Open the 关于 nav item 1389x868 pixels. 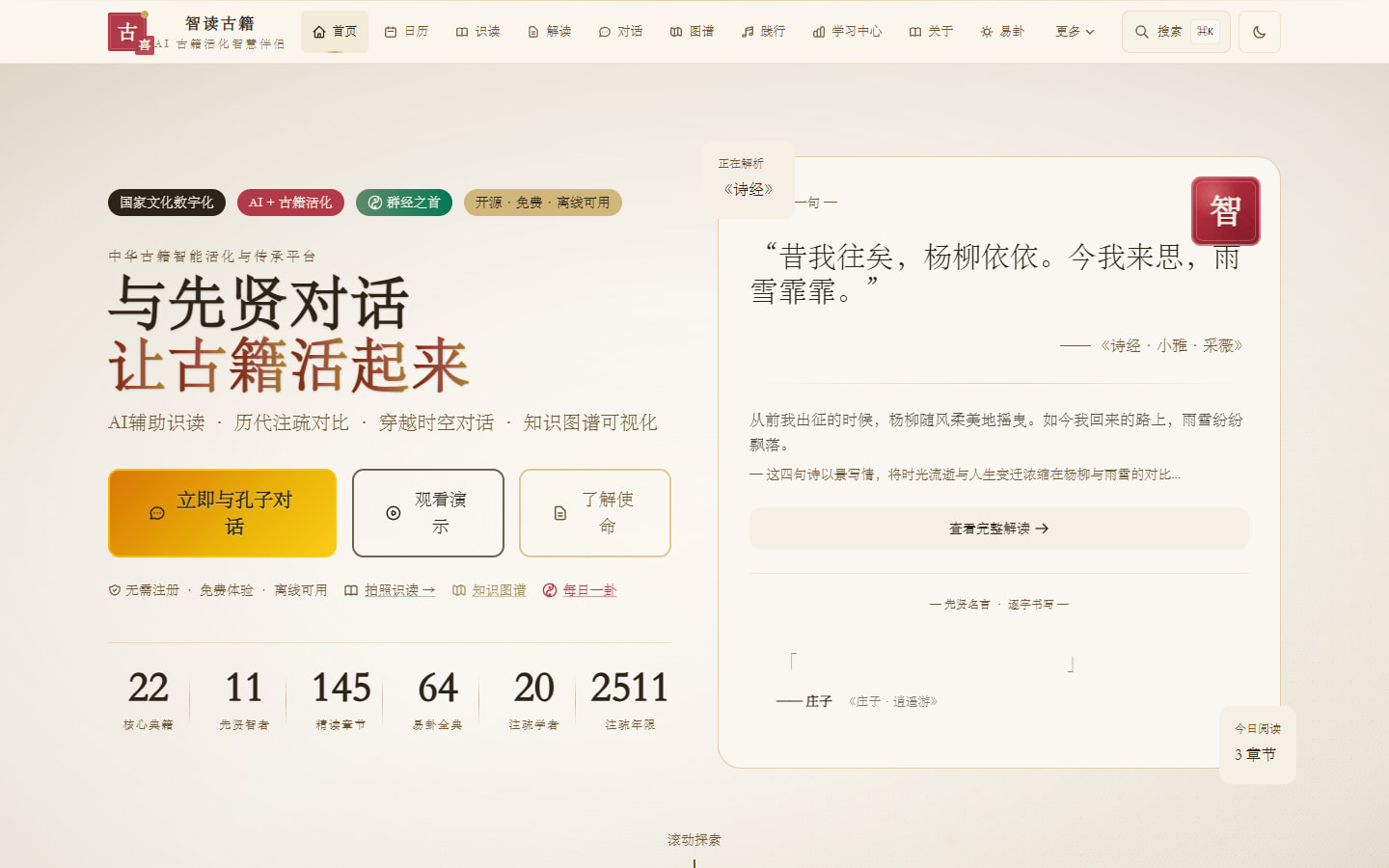pyautogui.click(x=931, y=32)
